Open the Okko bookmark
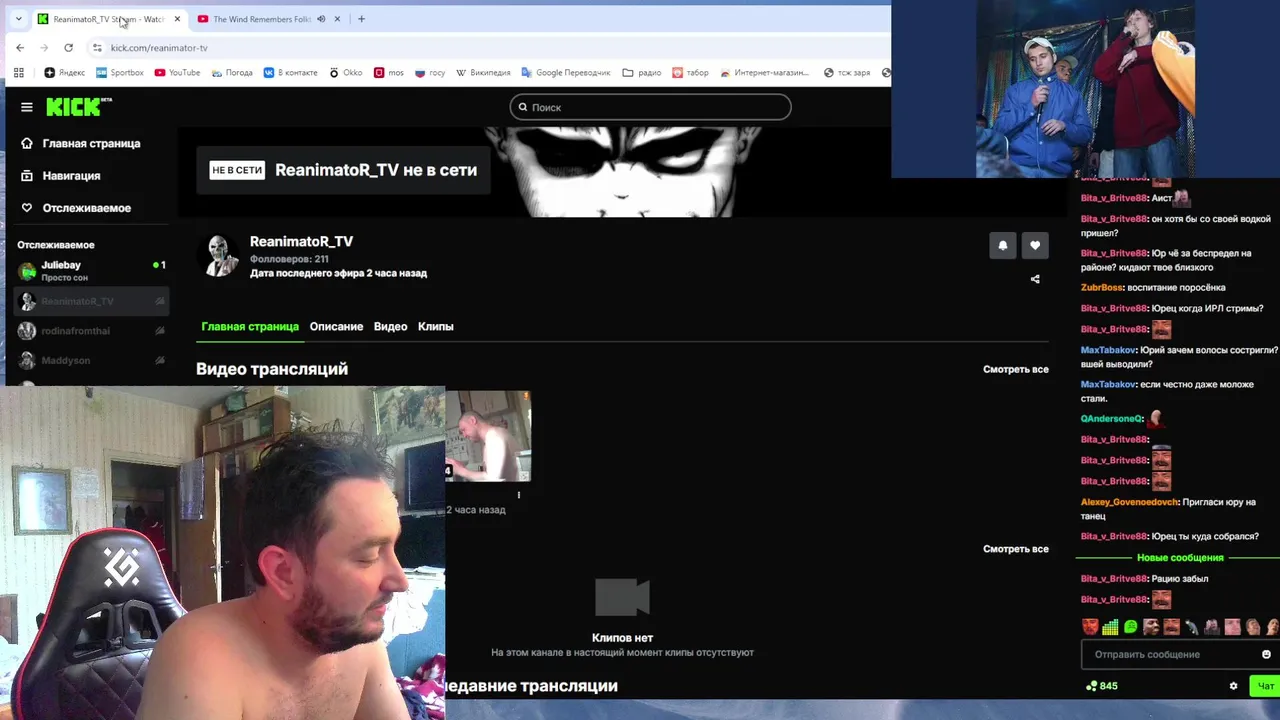 tap(346, 73)
